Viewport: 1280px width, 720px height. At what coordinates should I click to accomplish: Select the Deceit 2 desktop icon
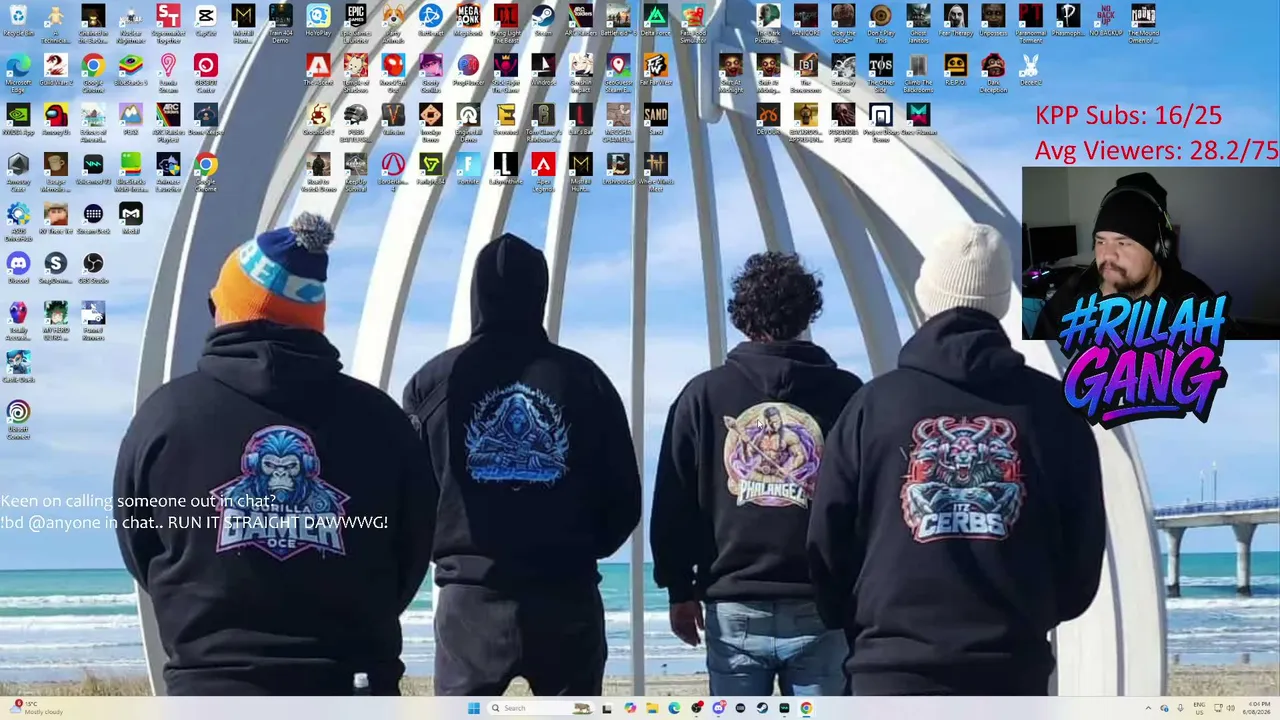tap(1031, 70)
